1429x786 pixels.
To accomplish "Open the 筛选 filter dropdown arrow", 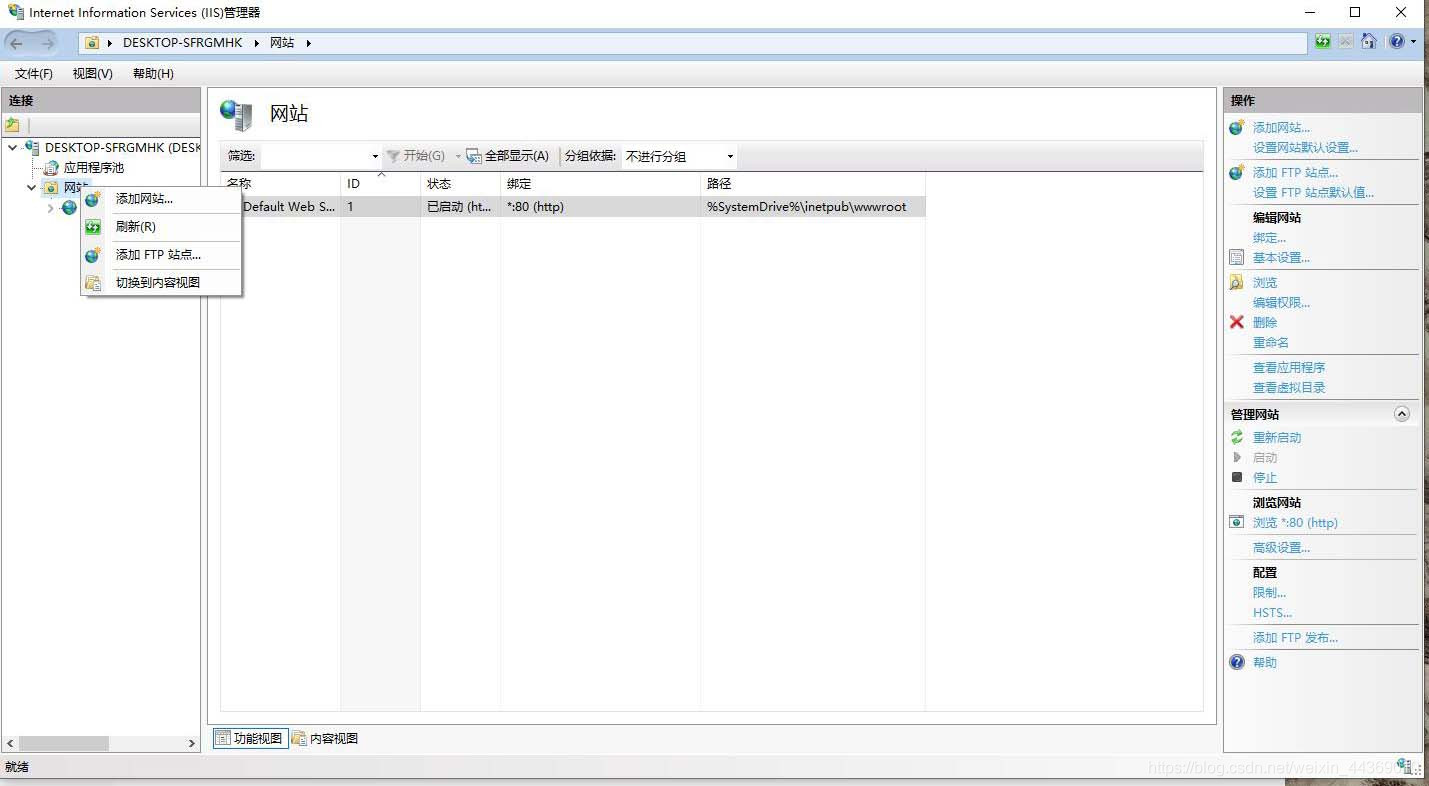I will (375, 157).
